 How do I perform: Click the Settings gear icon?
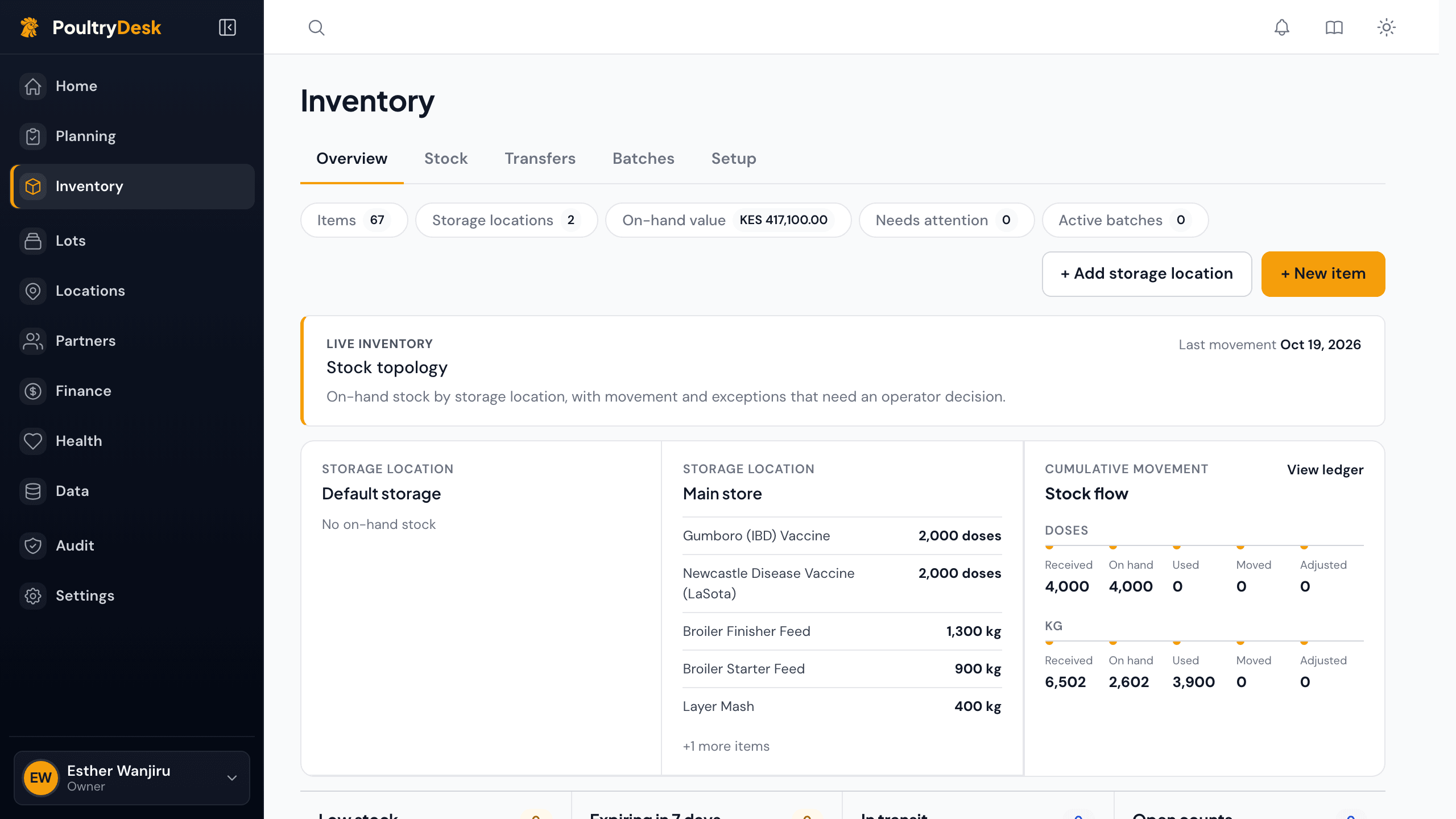pyautogui.click(x=33, y=596)
